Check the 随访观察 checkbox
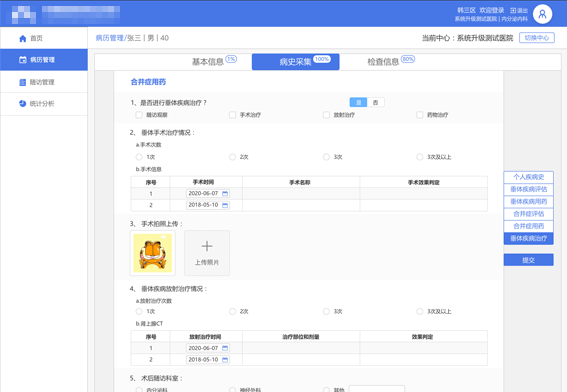The height and width of the screenshot is (392, 567). point(139,115)
